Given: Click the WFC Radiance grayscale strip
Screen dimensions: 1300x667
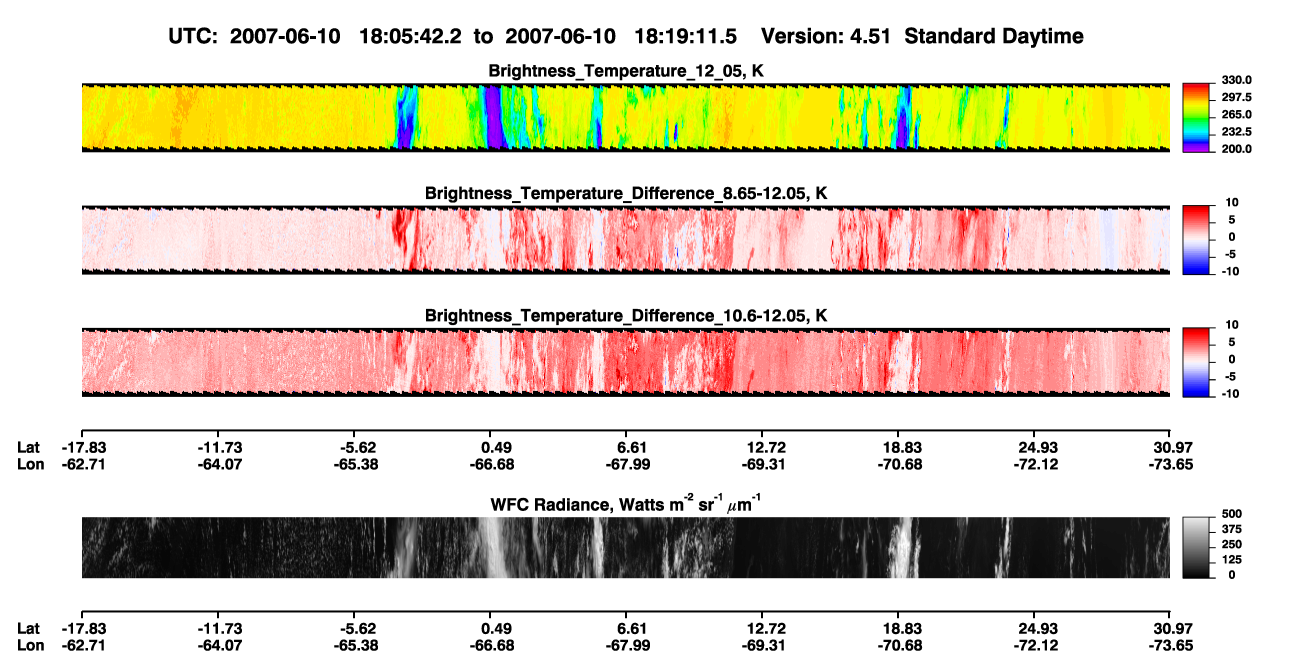Looking at the screenshot, I should [x=625, y=547].
